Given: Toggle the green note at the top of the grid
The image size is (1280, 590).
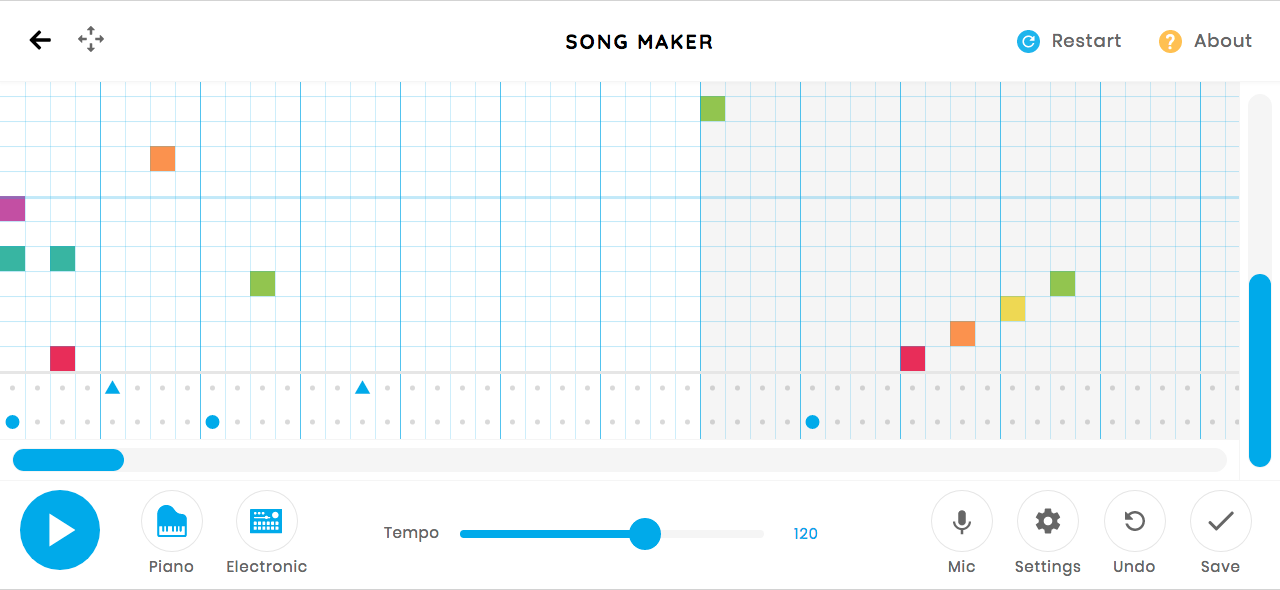Looking at the screenshot, I should (713, 109).
